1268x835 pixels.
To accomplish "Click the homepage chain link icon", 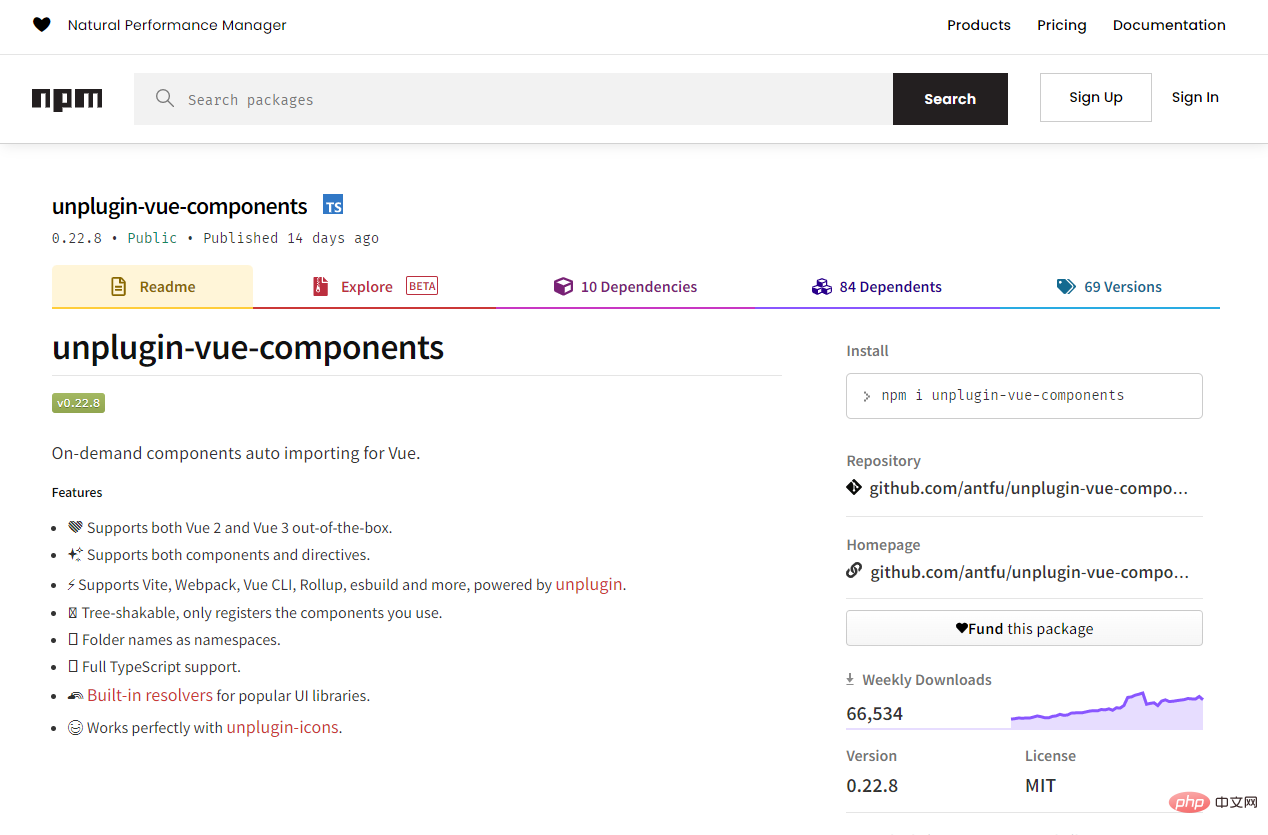I will (x=854, y=571).
